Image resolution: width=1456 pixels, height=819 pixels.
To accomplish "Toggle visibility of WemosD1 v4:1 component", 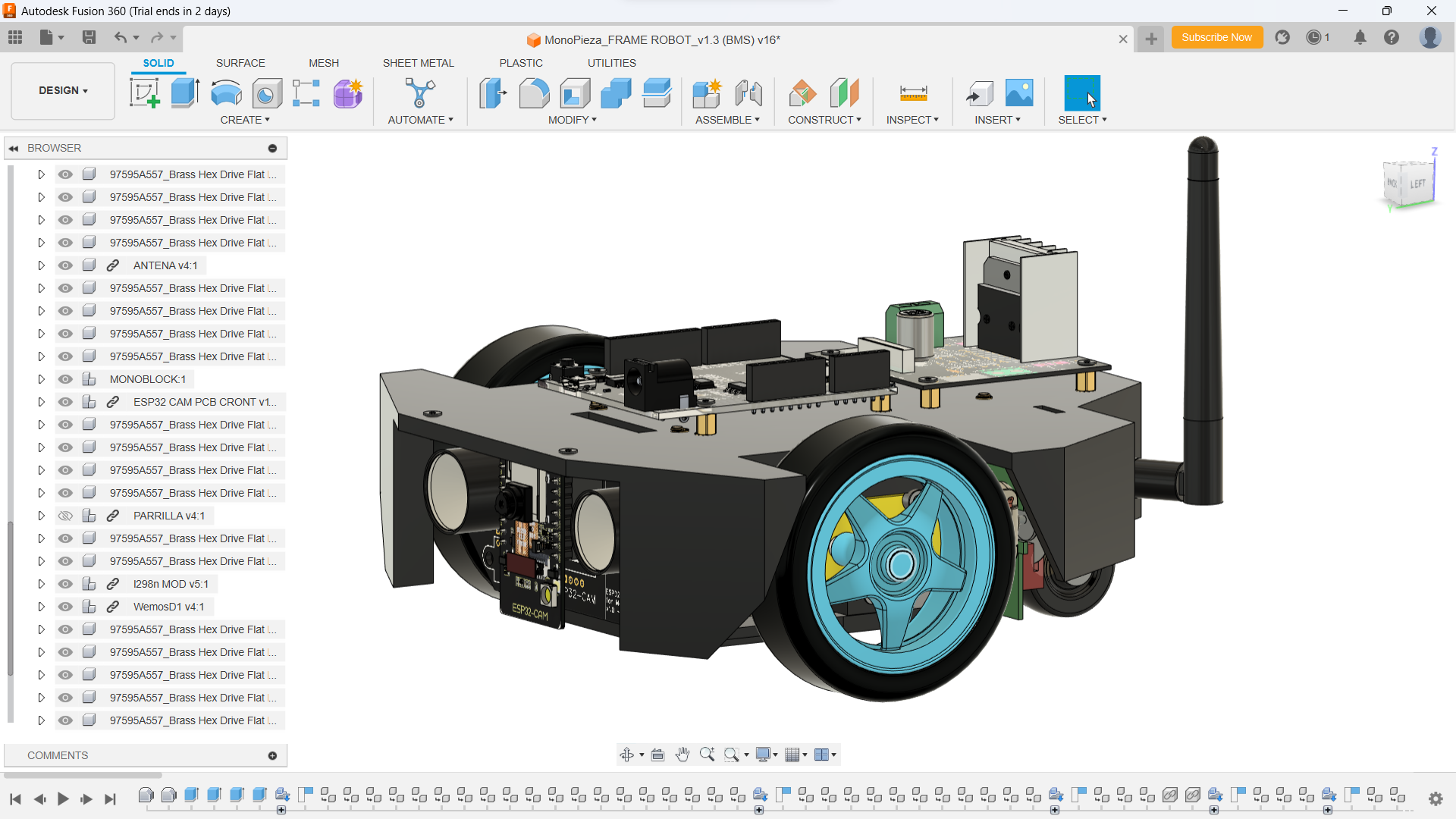I will [64, 606].
